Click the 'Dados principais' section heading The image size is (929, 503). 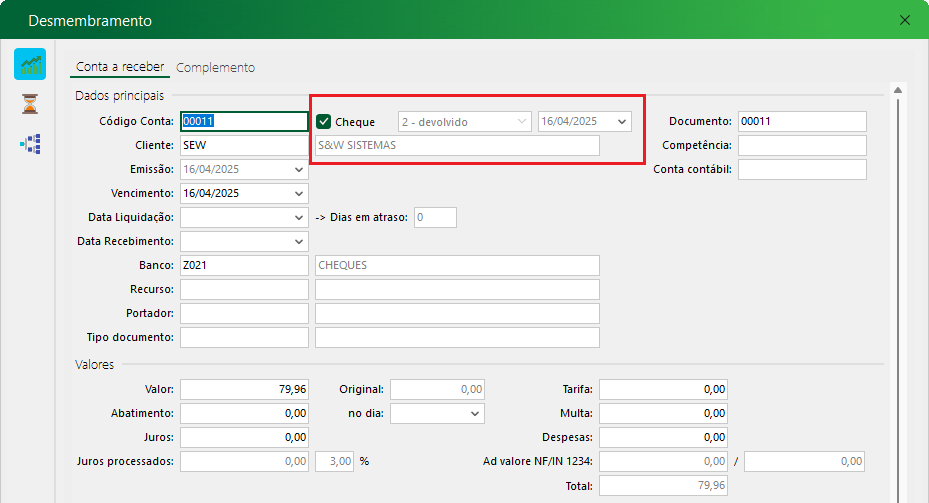click(x=119, y=95)
